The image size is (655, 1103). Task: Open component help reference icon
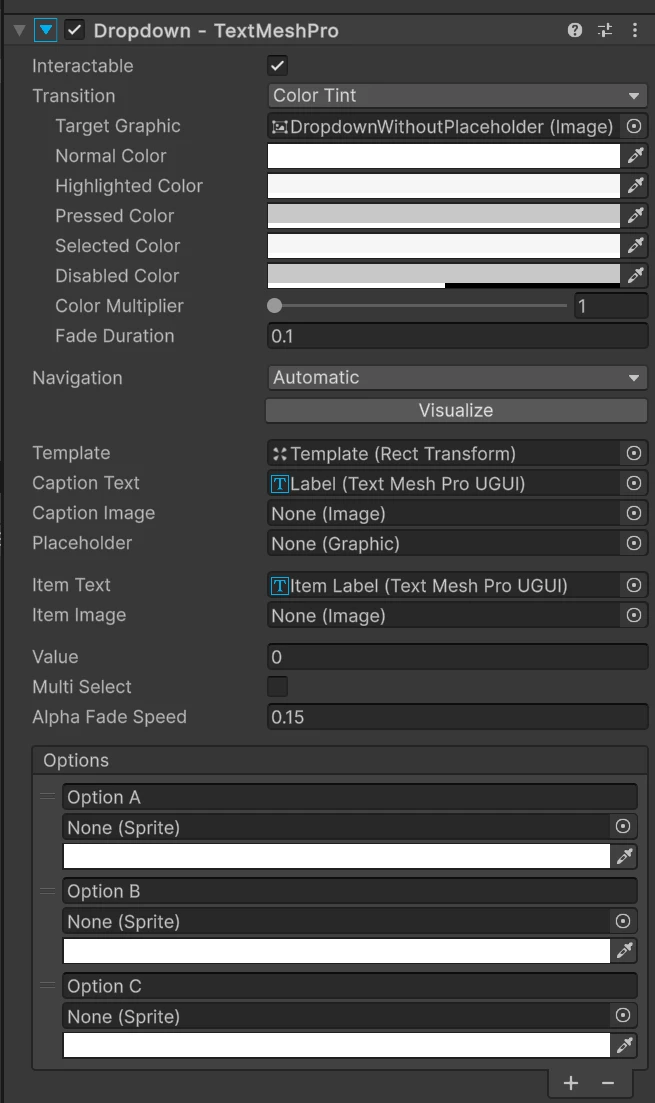[x=575, y=30]
